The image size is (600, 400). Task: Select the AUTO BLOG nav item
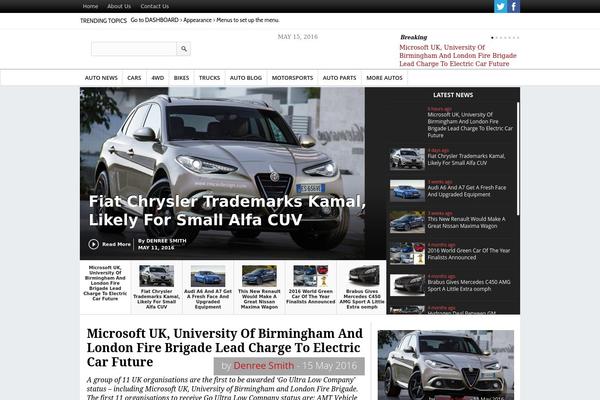click(x=246, y=78)
